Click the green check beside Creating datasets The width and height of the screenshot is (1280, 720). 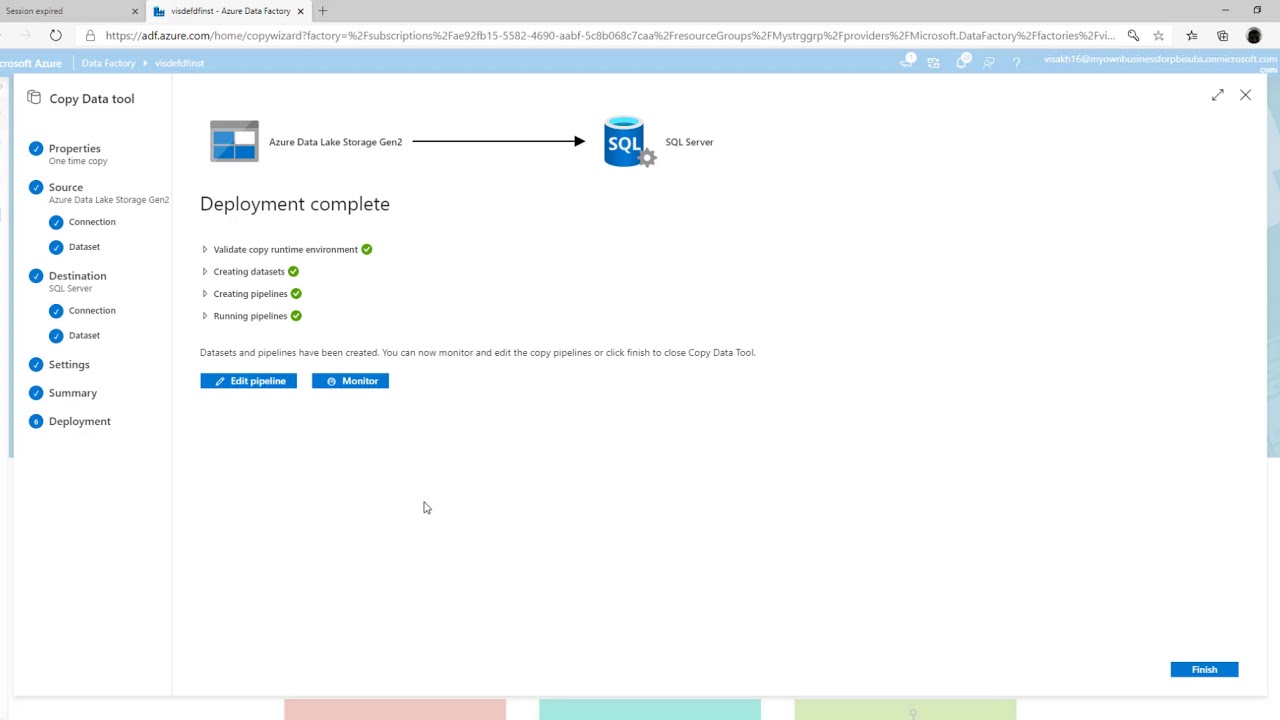click(x=293, y=272)
